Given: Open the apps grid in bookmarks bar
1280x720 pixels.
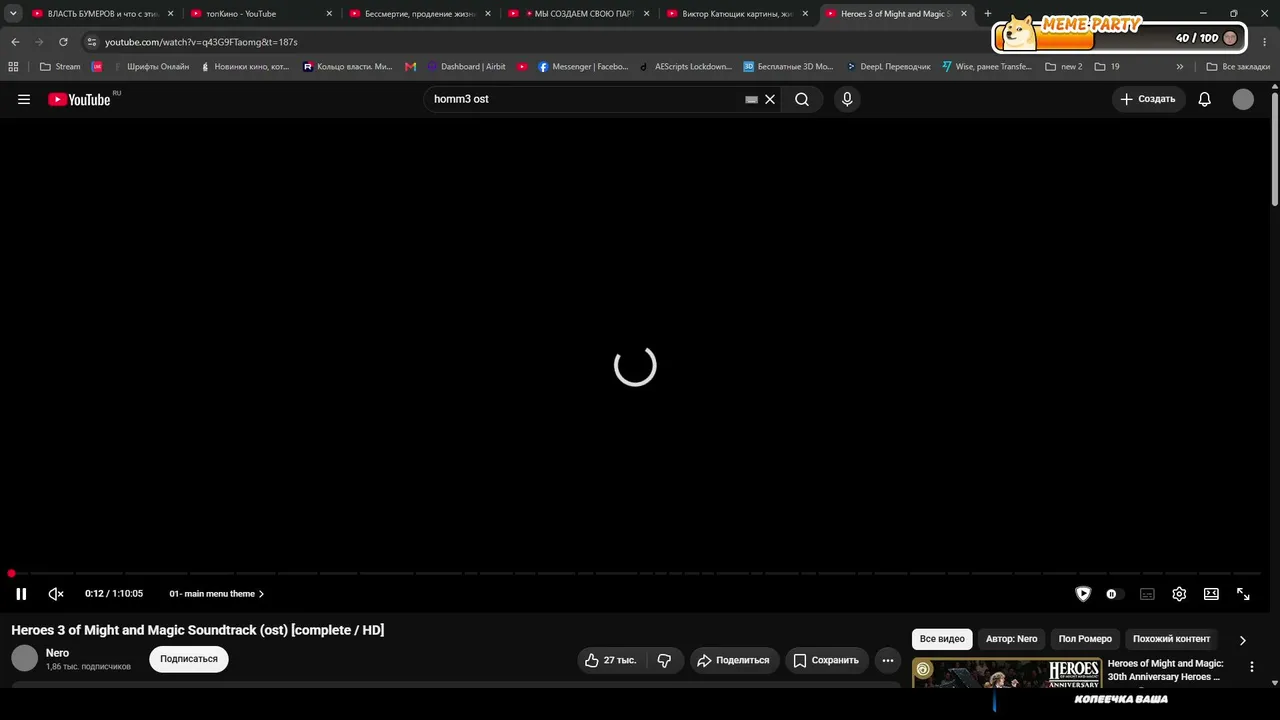Looking at the screenshot, I should (13, 67).
